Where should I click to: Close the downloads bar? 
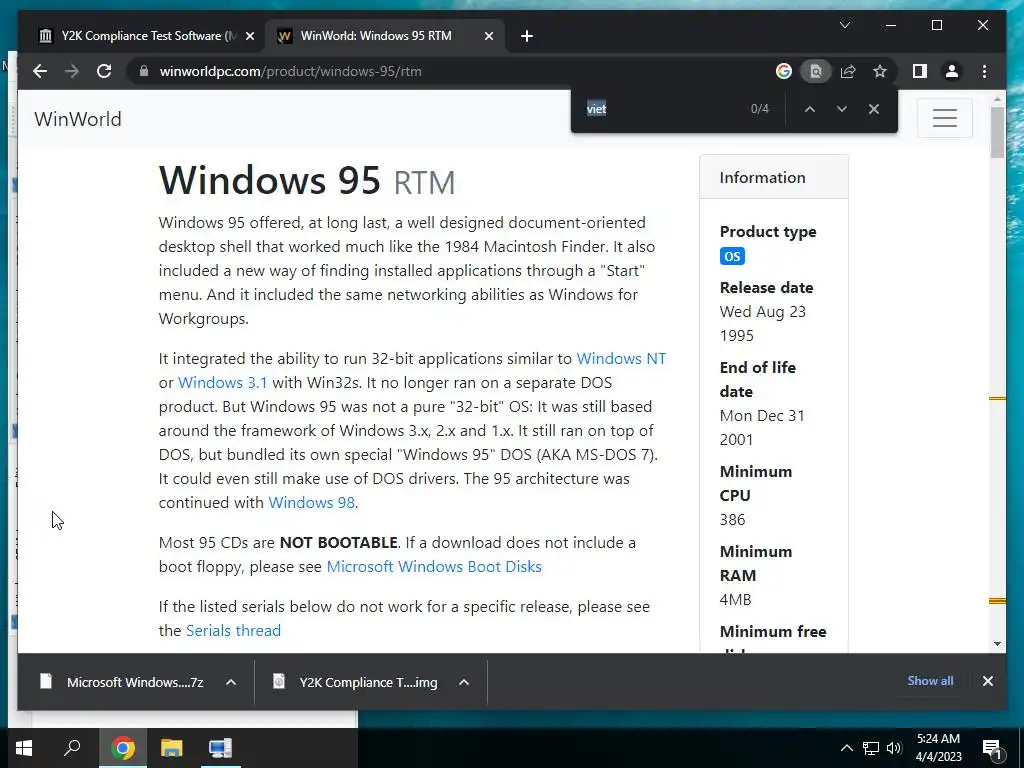(987, 681)
